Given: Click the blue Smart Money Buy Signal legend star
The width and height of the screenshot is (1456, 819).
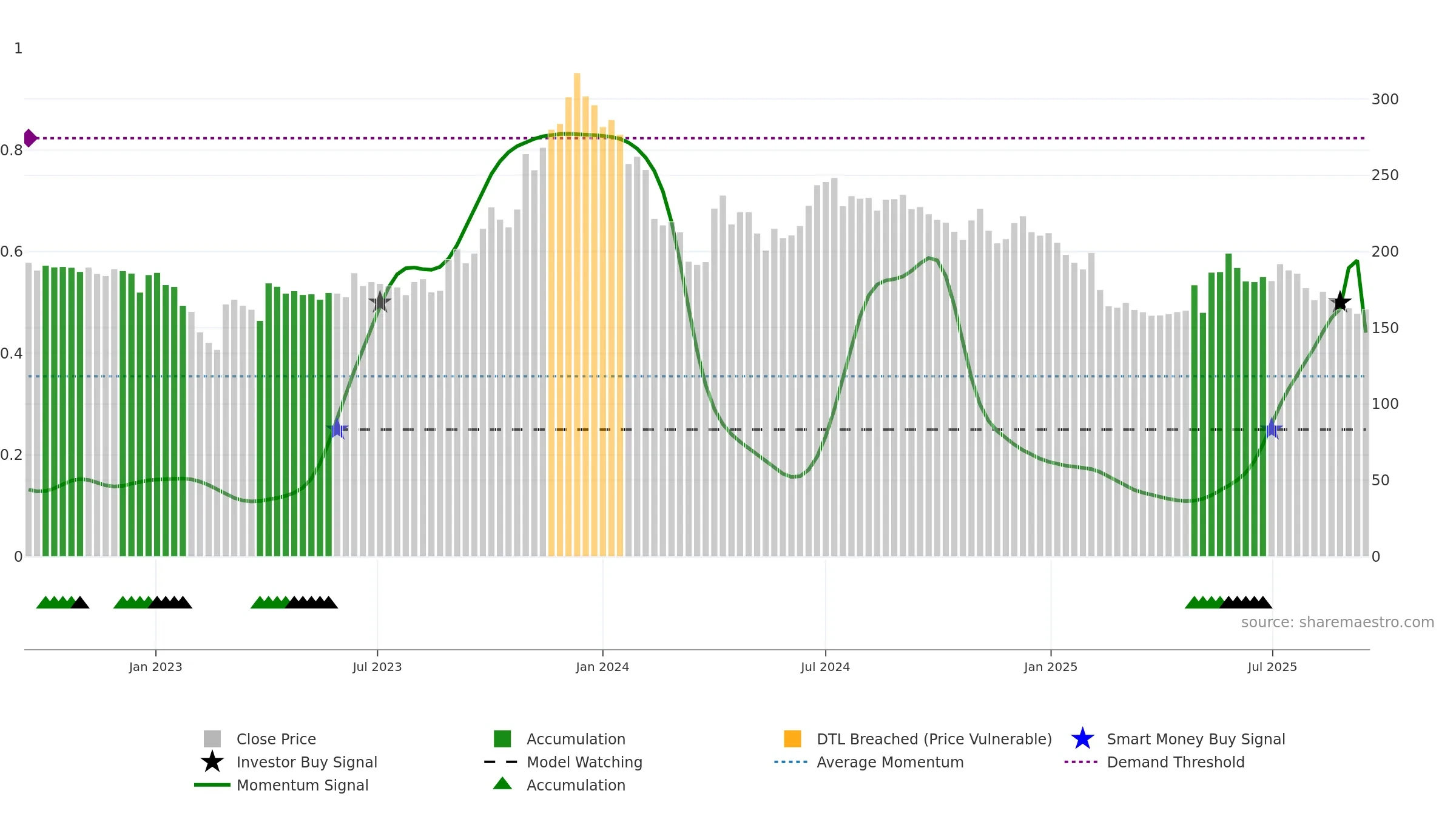Looking at the screenshot, I should 1082,739.
